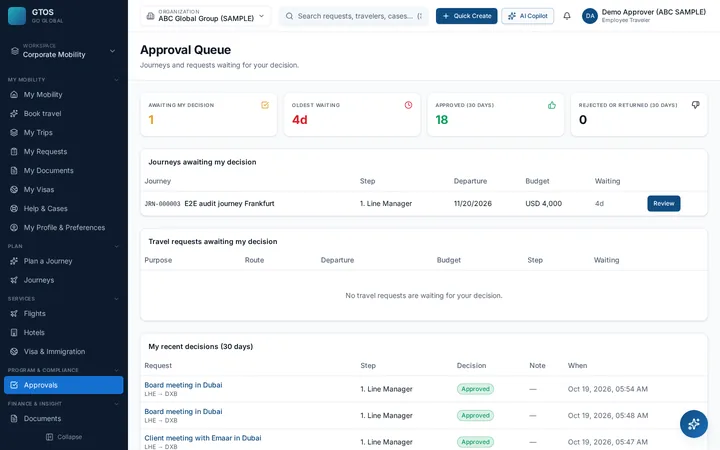Viewport: 720px width, 450px height.
Task: Open the Client meeting with Emaar in Dubai link
Action: tap(203, 438)
